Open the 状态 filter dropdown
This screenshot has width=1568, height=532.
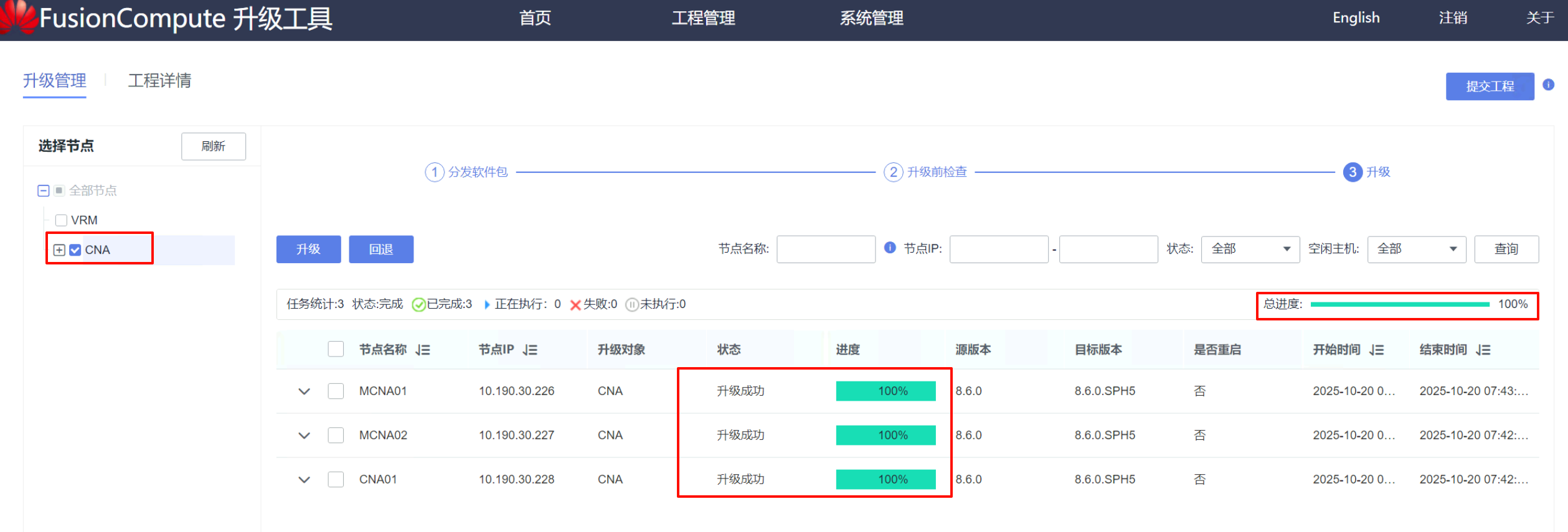1250,249
